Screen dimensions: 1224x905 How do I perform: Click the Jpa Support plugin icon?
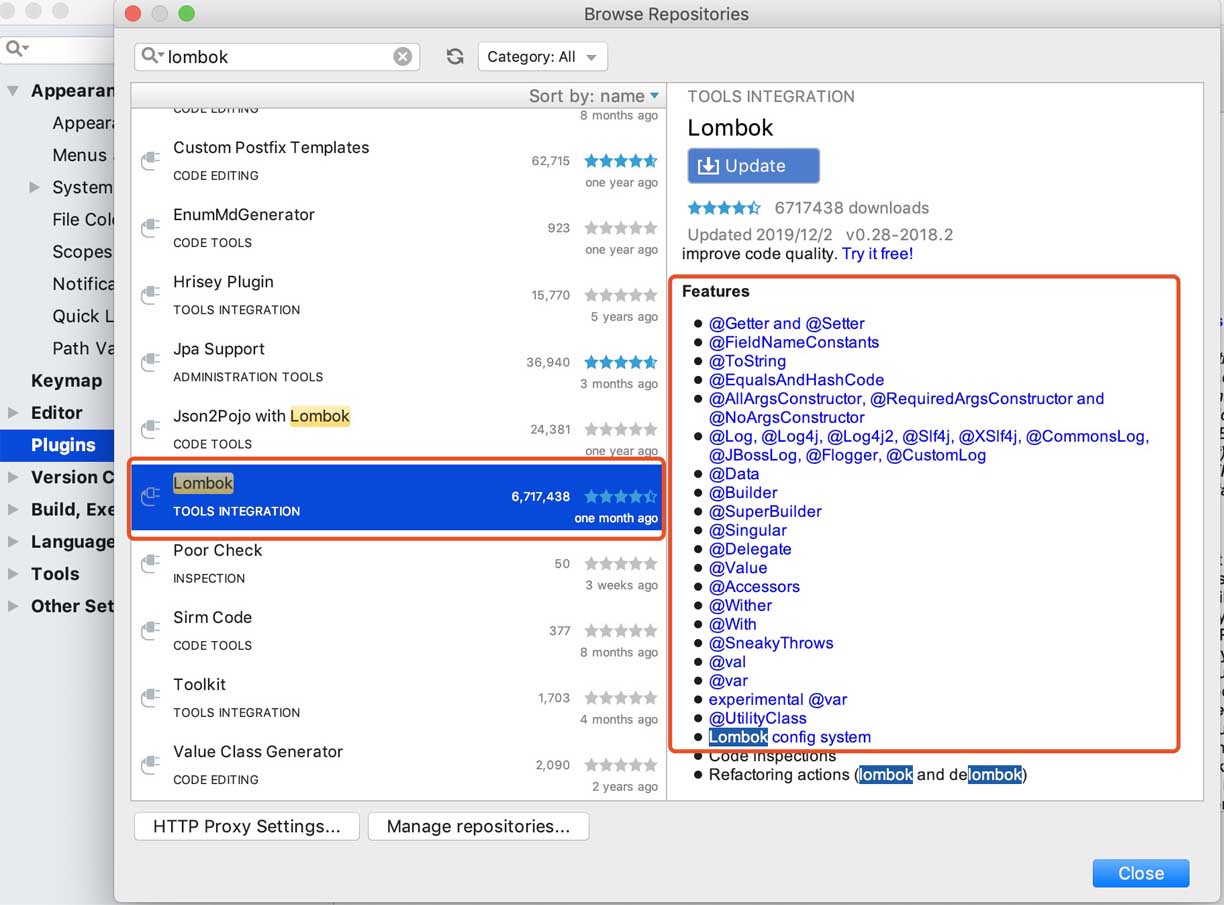click(150, 362)
